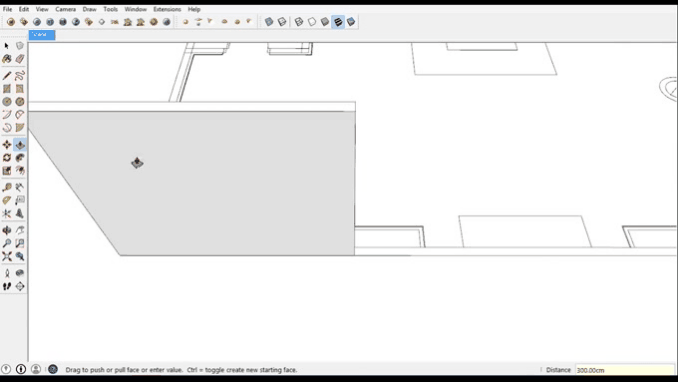This screenshot has width=678, height=382.
Task: Open the Window menu
Action: click(135, 9)
